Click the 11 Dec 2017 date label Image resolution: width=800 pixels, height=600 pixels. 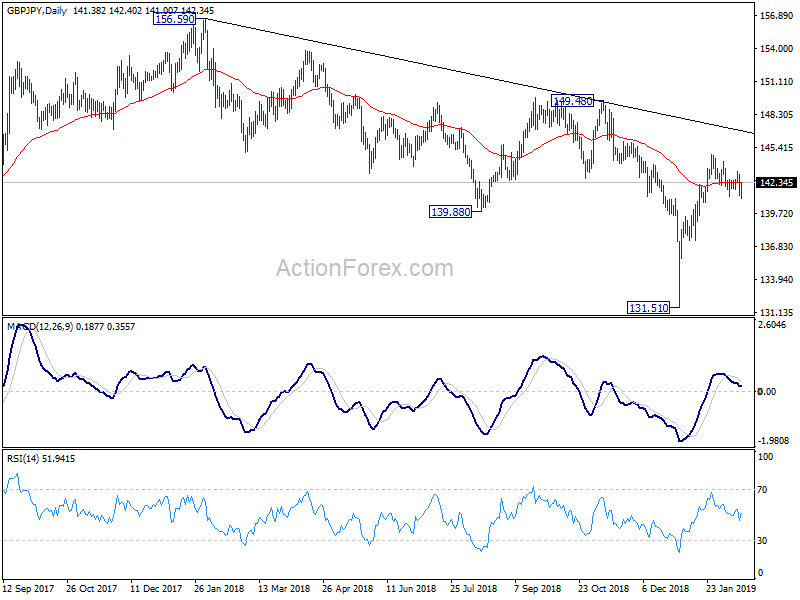point(156,588)
